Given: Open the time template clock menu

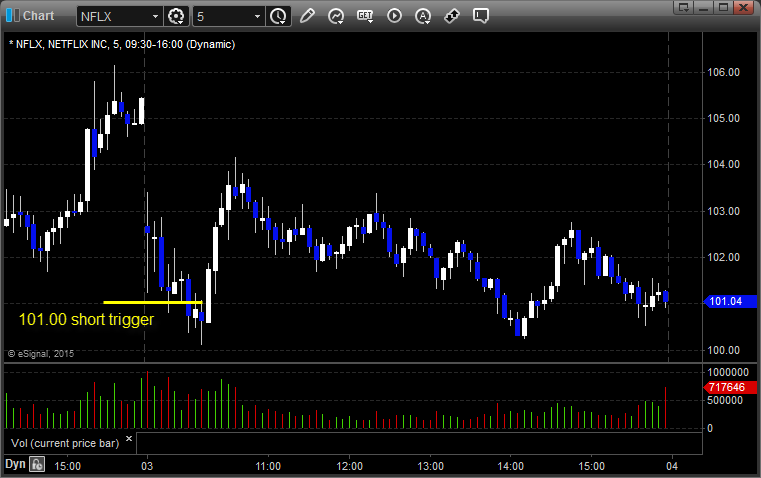Looking at the screenshot, I should tap(279, 16).
